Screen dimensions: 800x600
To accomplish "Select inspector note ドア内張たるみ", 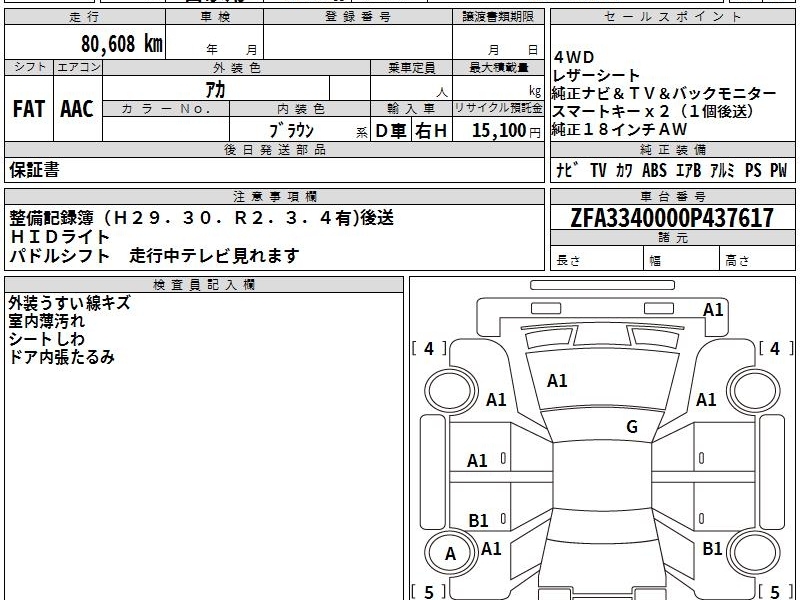I will tap(61, 357).
